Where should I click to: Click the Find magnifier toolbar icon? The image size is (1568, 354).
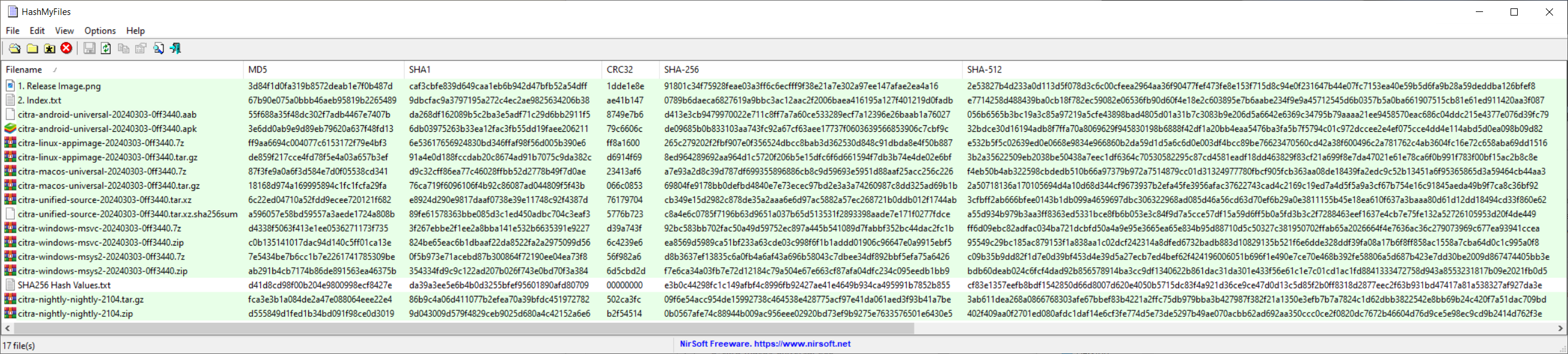(158, 48)
